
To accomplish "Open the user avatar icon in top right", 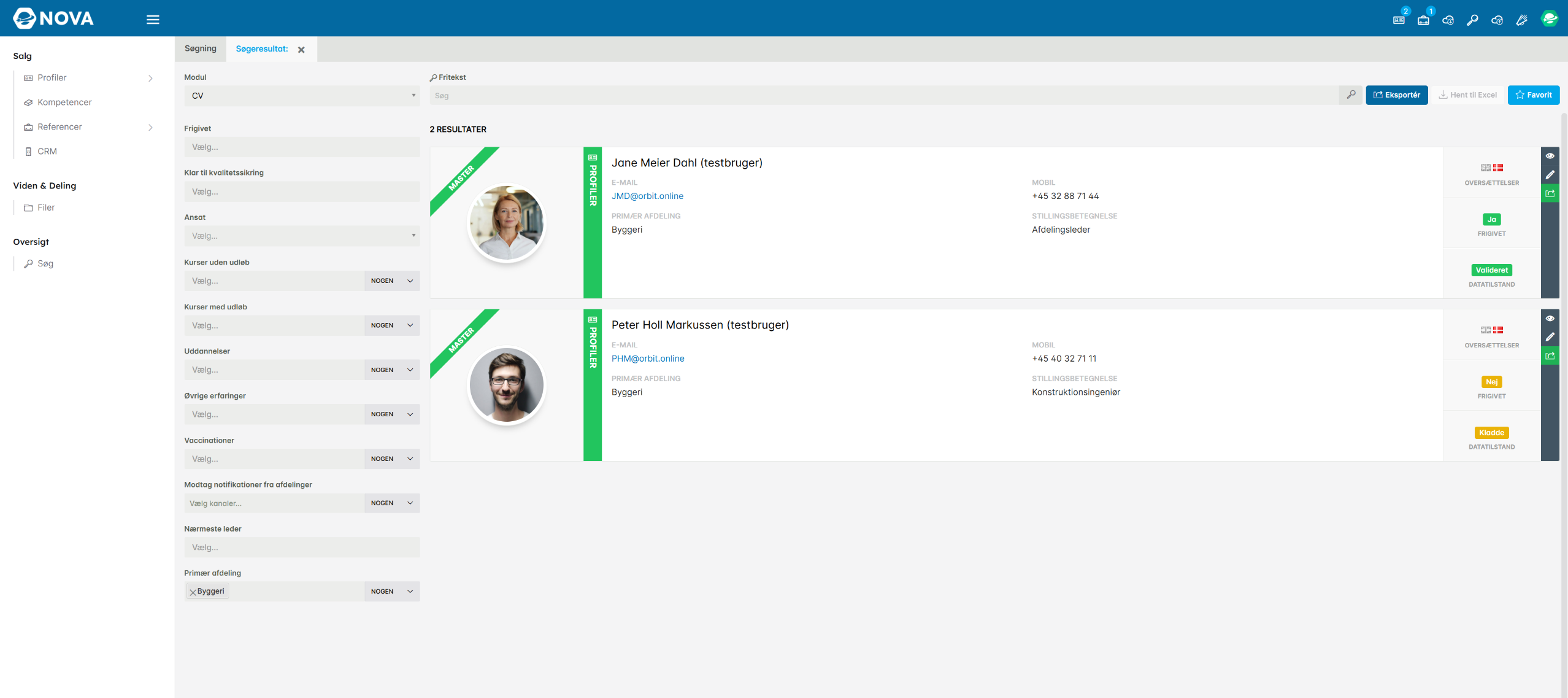I will coord(1549,18).
